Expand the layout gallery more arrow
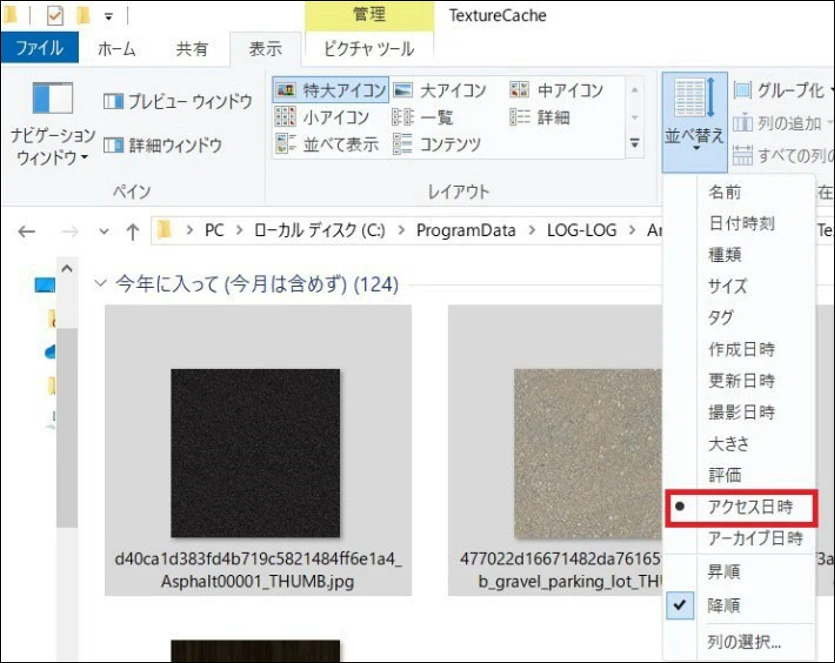The image size is (835, 663). click(x=634, y=143)
